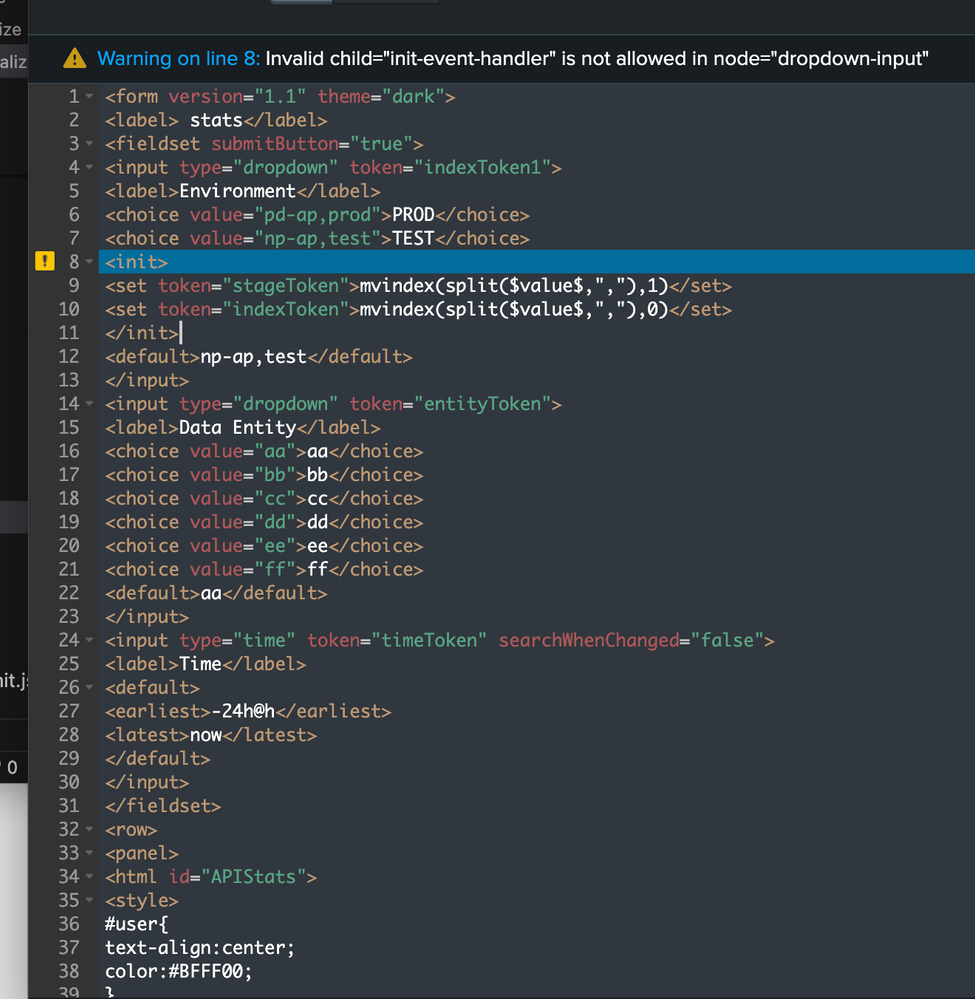Collapse the default block fold on line 26
The image size is (975, 999).
(89, 687)
